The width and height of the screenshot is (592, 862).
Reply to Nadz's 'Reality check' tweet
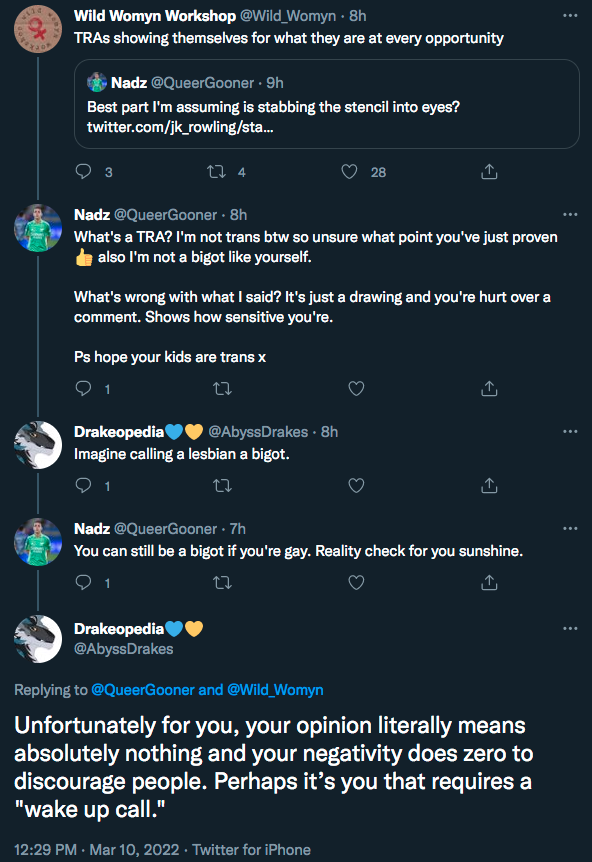coord(84,582)
